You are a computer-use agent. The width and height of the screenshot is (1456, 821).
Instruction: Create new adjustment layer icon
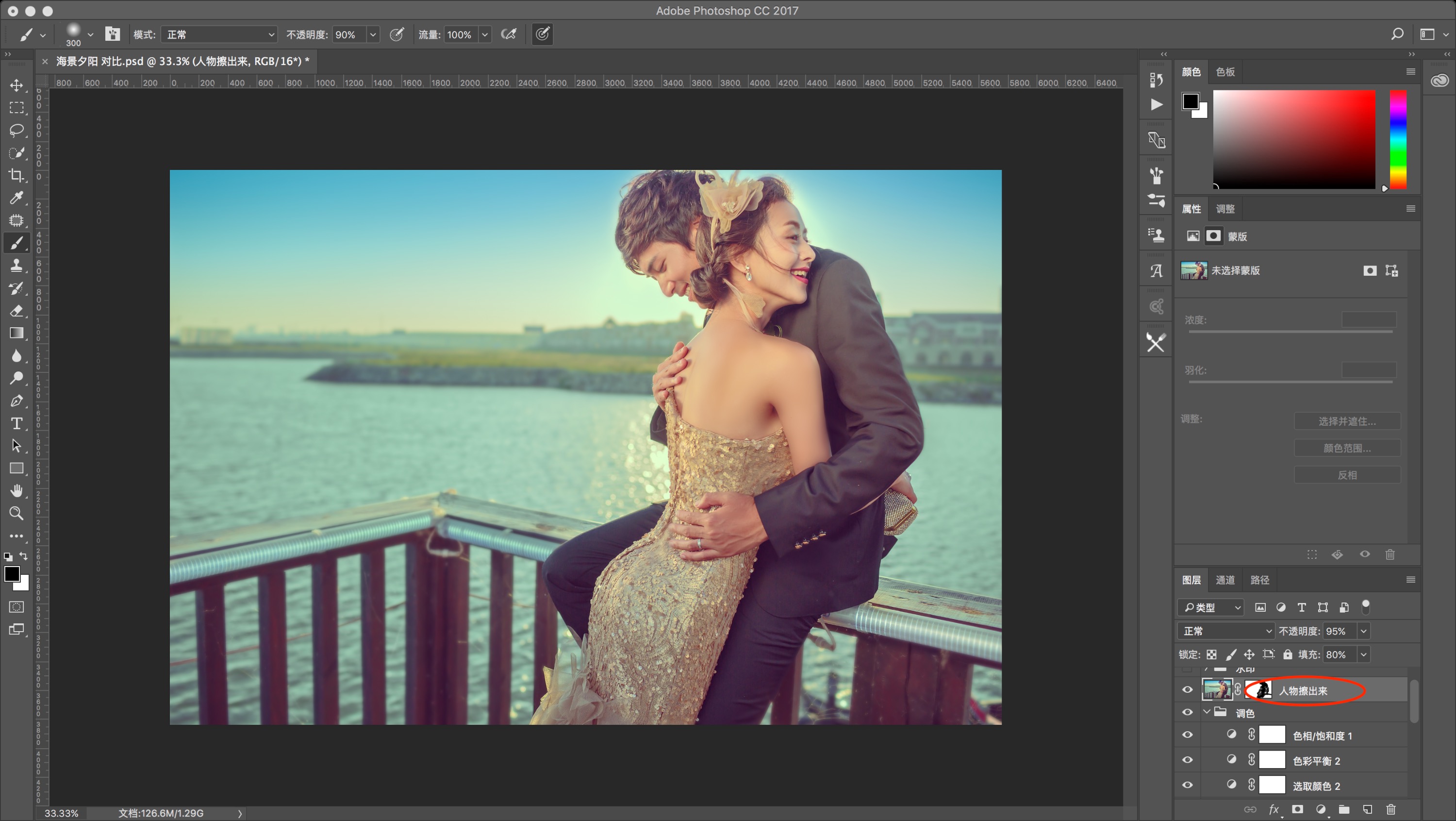(1321, 810)
